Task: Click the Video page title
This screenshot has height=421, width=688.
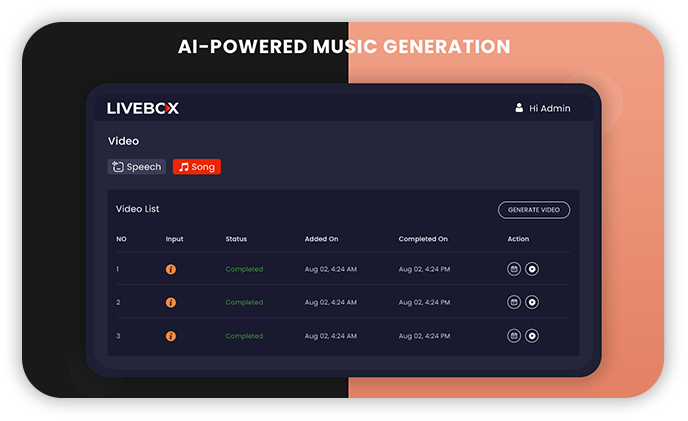Action: pyautogui.click(x=123, y=141)
